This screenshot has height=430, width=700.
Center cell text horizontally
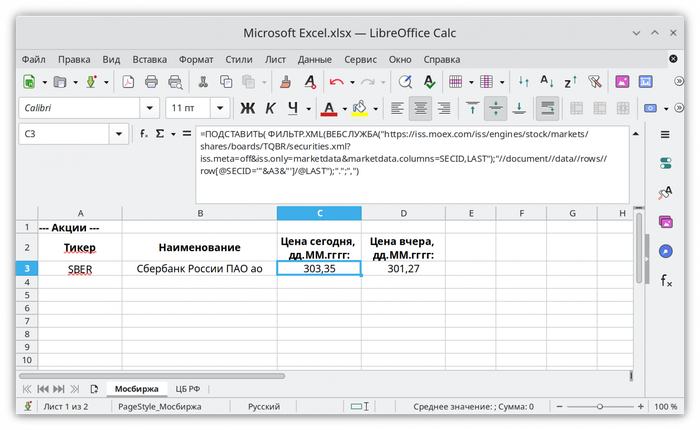[x=420, y=108]
